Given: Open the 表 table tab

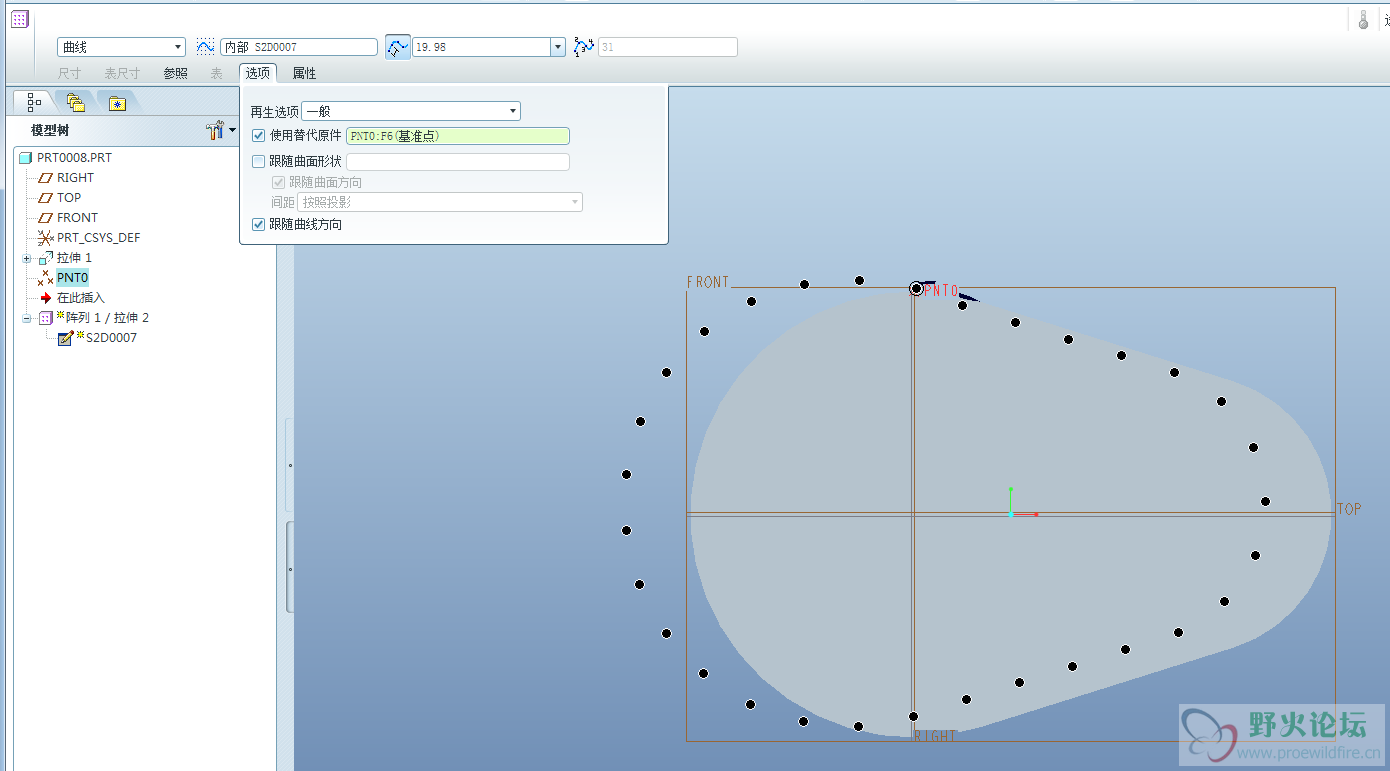Looking at the screenshot, I should point(216,73).
